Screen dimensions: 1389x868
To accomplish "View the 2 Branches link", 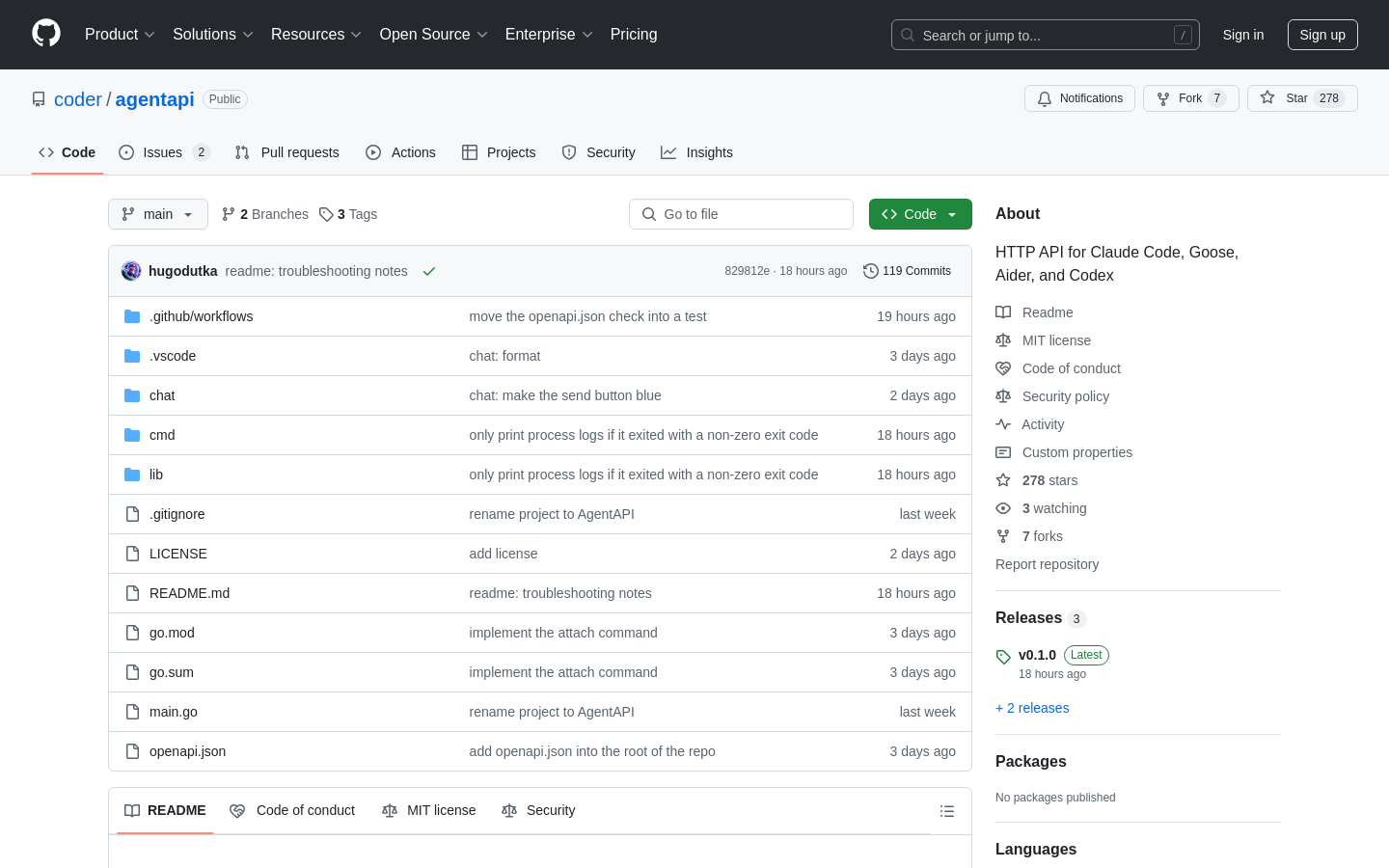I will [x=265, y=214].
